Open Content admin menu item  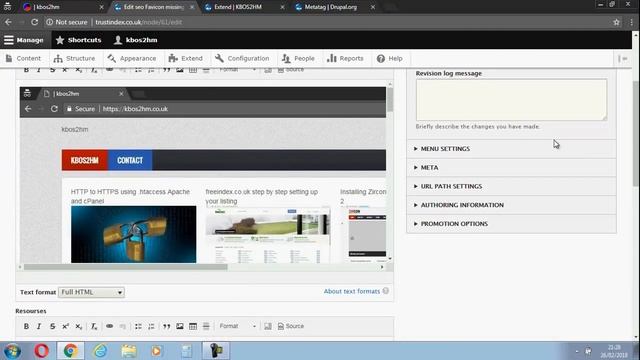[x=24, y=58]
